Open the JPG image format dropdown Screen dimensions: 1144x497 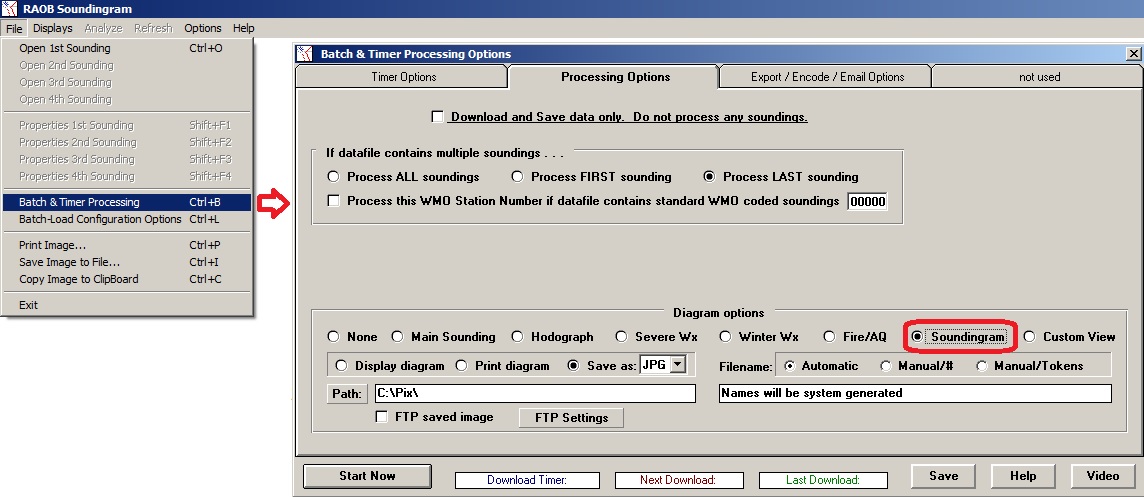pos(679,365)
